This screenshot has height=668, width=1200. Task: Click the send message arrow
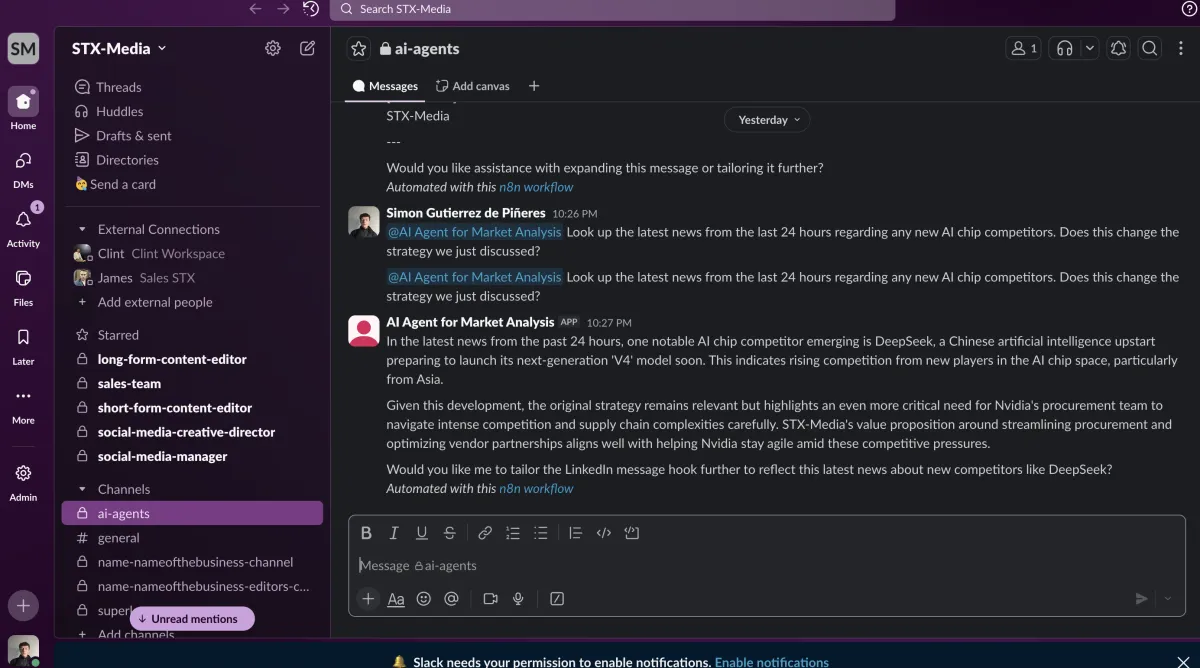pyautogui.click(x=1141, y=598)
